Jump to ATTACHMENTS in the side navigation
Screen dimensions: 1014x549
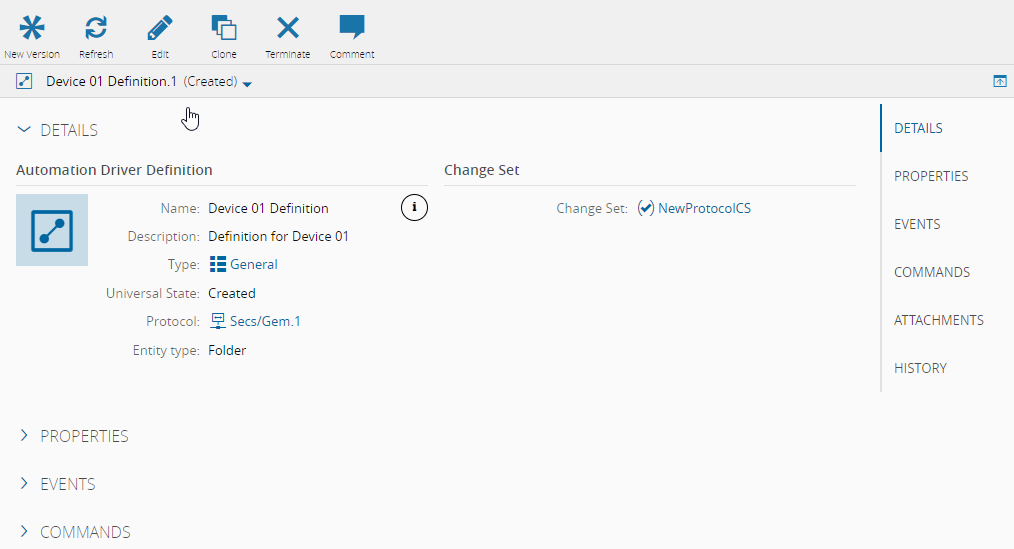click(x=939, y=320)
